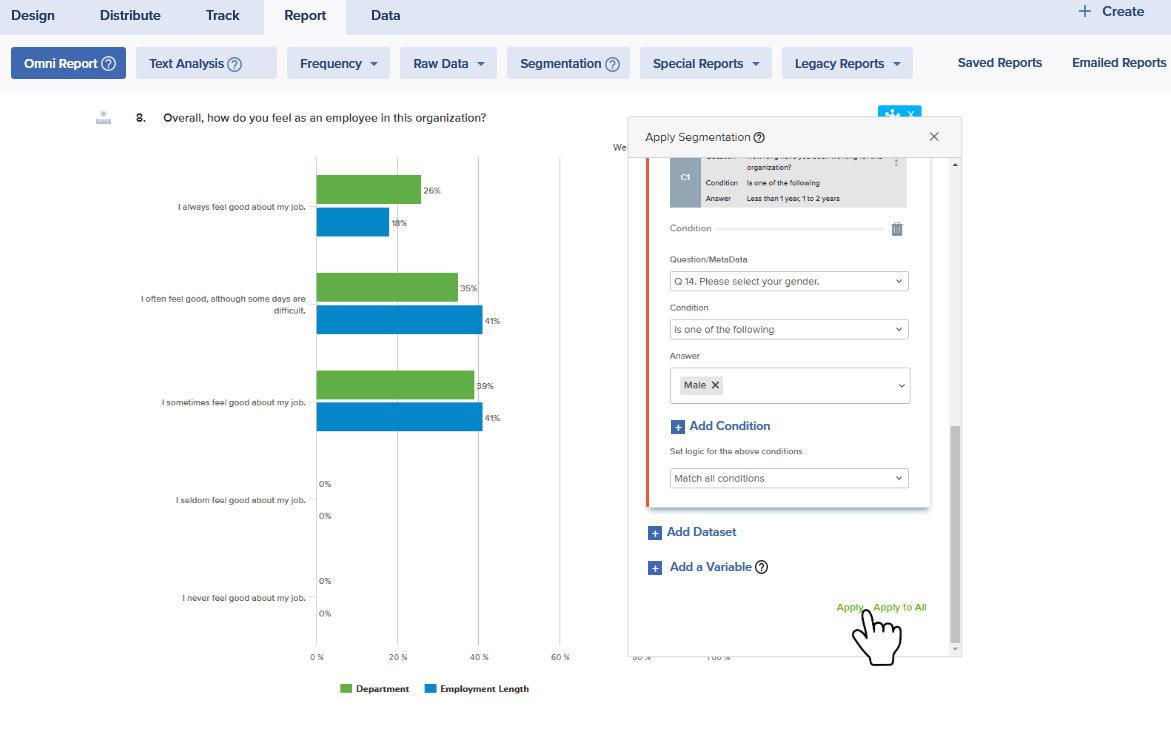Open the Question/MetaData dropdown showing Q 14
This screenshot has height=749, width=1171.
[789, 282]
